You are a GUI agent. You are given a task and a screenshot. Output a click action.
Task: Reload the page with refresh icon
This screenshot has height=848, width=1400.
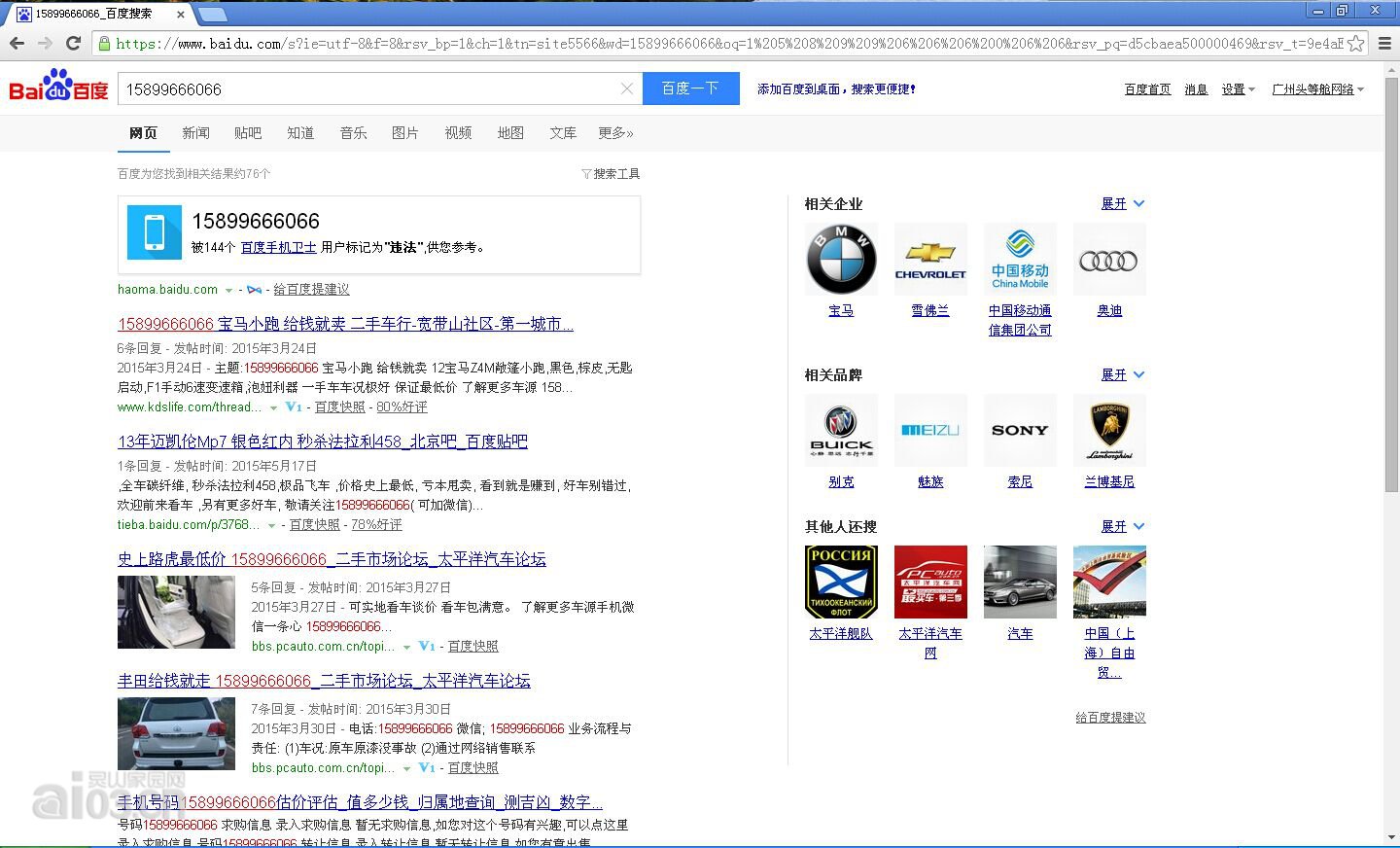[x=73, y=43]
